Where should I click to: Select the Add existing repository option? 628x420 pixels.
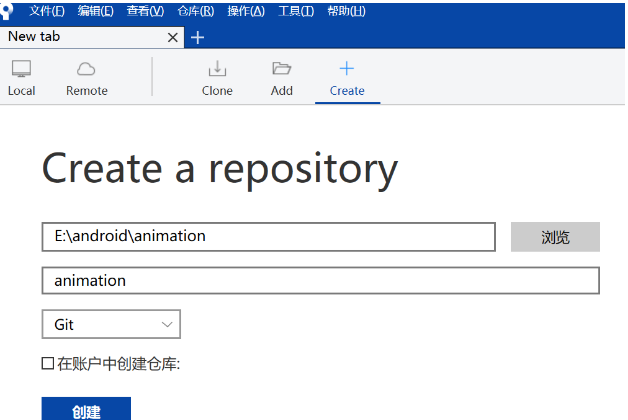282,78
